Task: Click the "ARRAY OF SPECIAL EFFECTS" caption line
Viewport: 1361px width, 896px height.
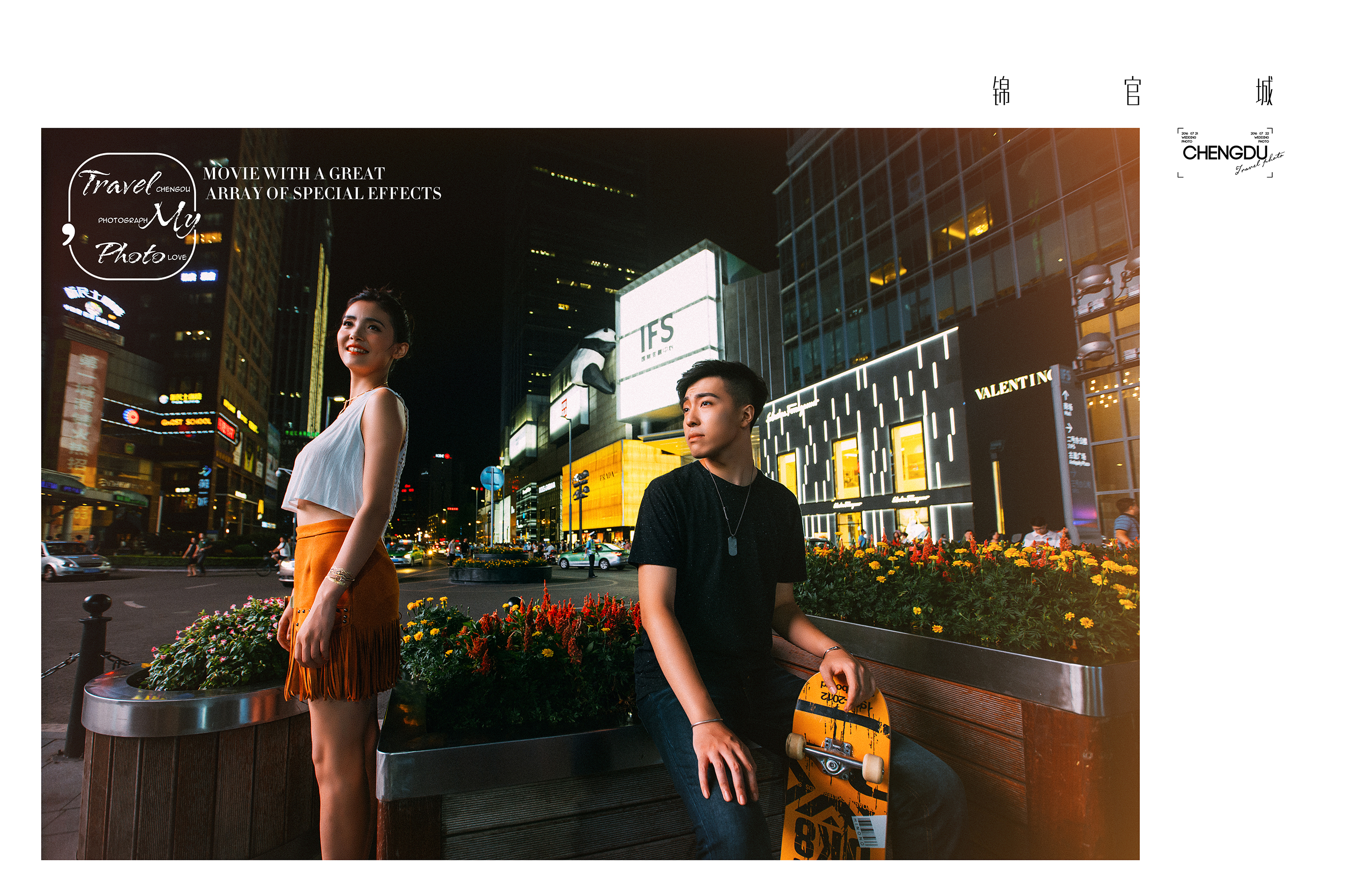Action: (x=324, y=193)
